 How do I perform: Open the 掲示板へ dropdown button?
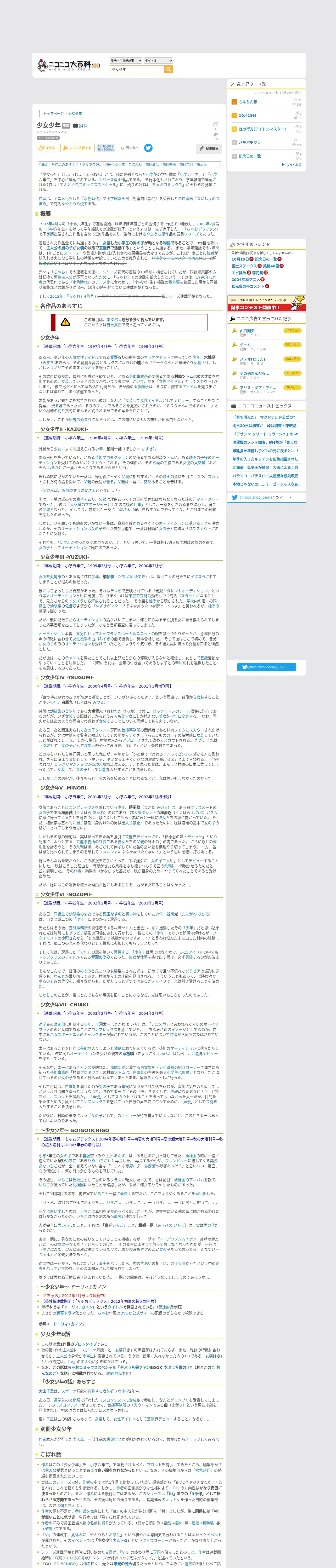[x=129, y=148]
